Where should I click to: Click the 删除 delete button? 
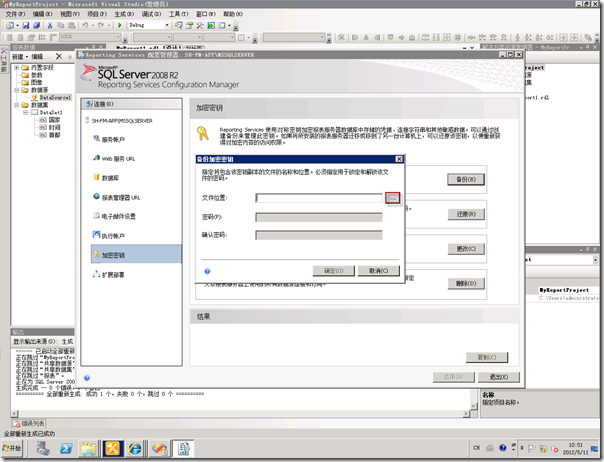(x=466, y=284)
